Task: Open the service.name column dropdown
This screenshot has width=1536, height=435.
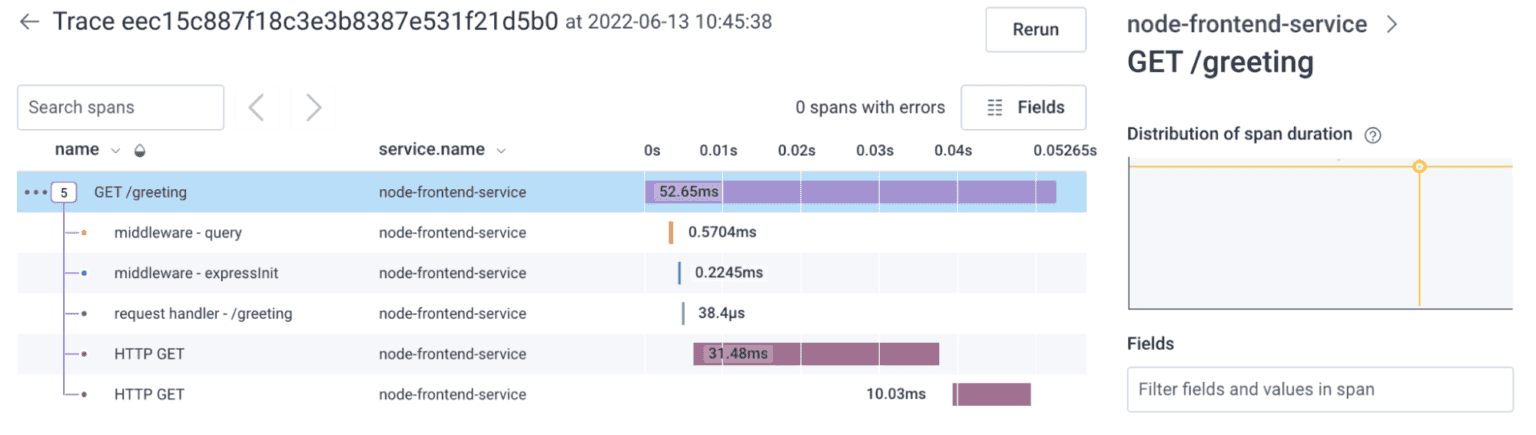Action: (x=501, y=151)
